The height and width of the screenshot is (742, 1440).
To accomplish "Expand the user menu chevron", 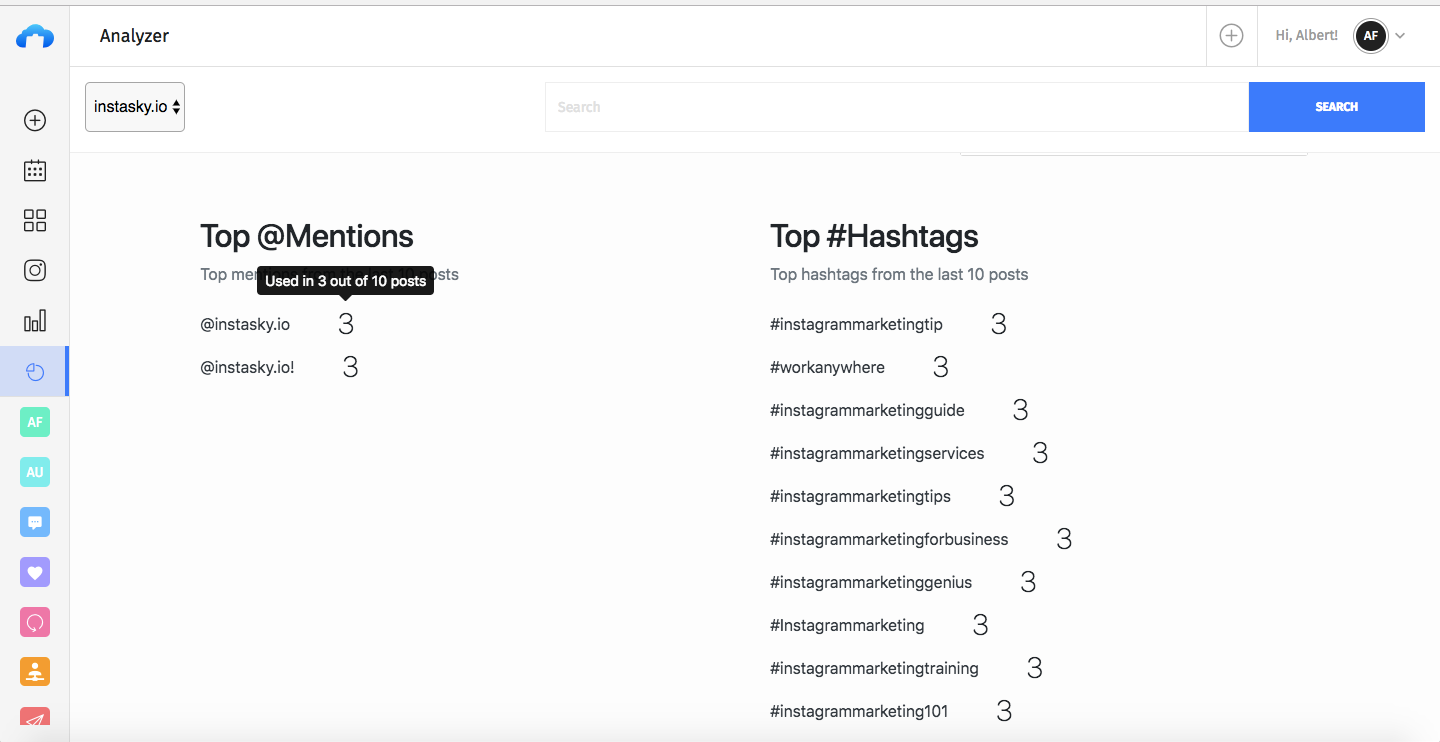I will click(x=1400, y=36).
